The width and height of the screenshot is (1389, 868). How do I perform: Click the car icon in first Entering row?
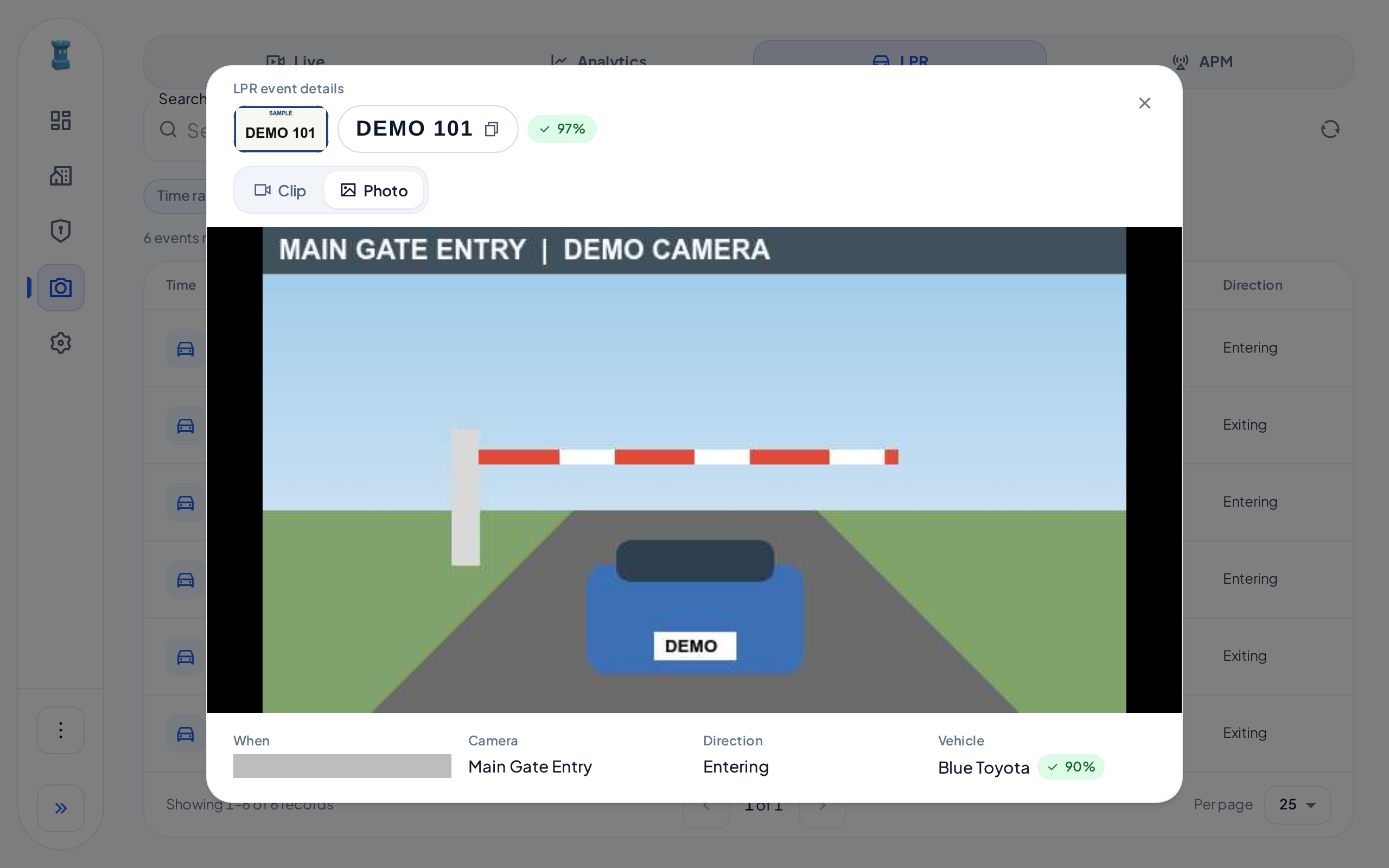[186, 348]
